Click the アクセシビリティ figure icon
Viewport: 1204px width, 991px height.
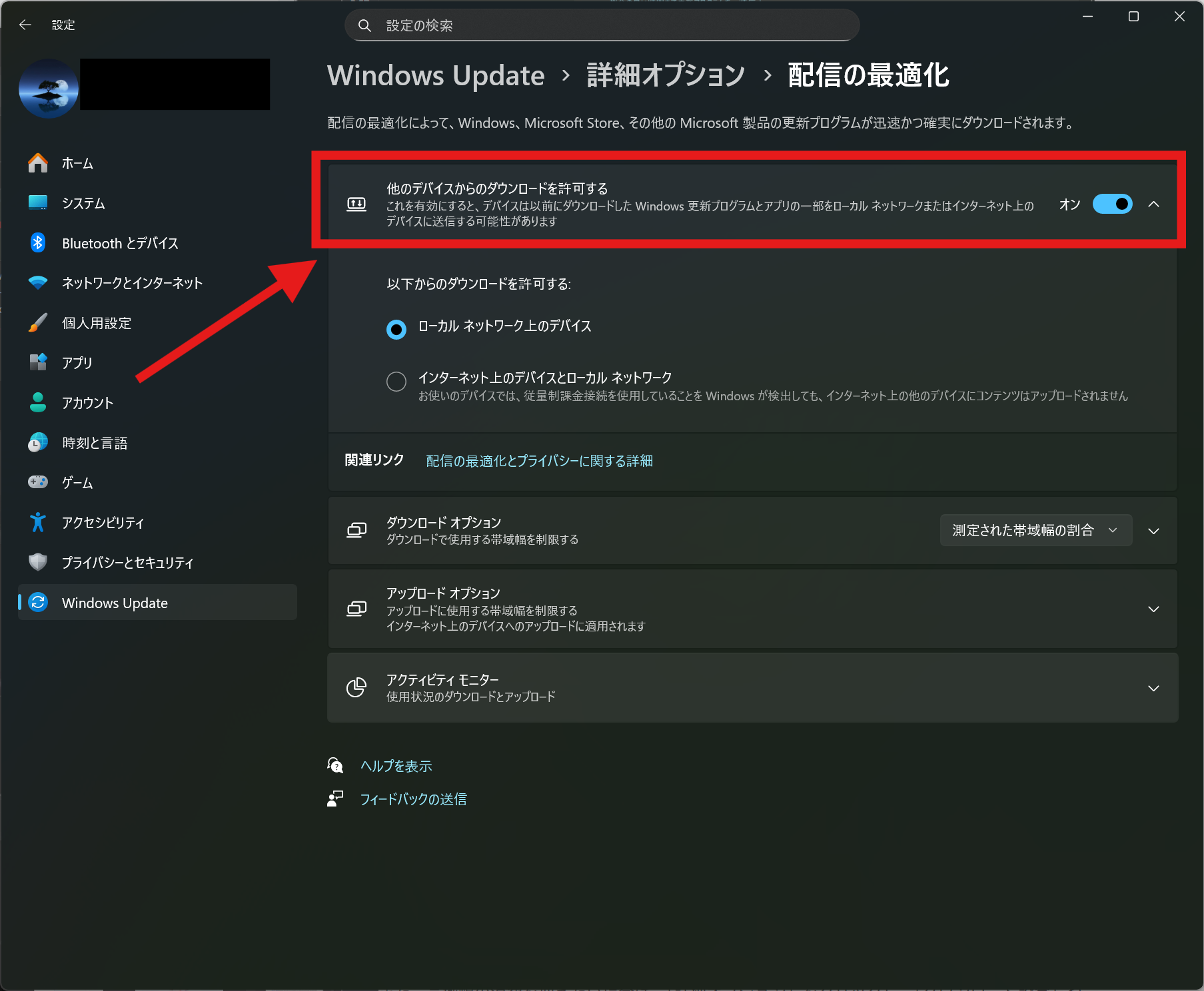coord(38,523)
